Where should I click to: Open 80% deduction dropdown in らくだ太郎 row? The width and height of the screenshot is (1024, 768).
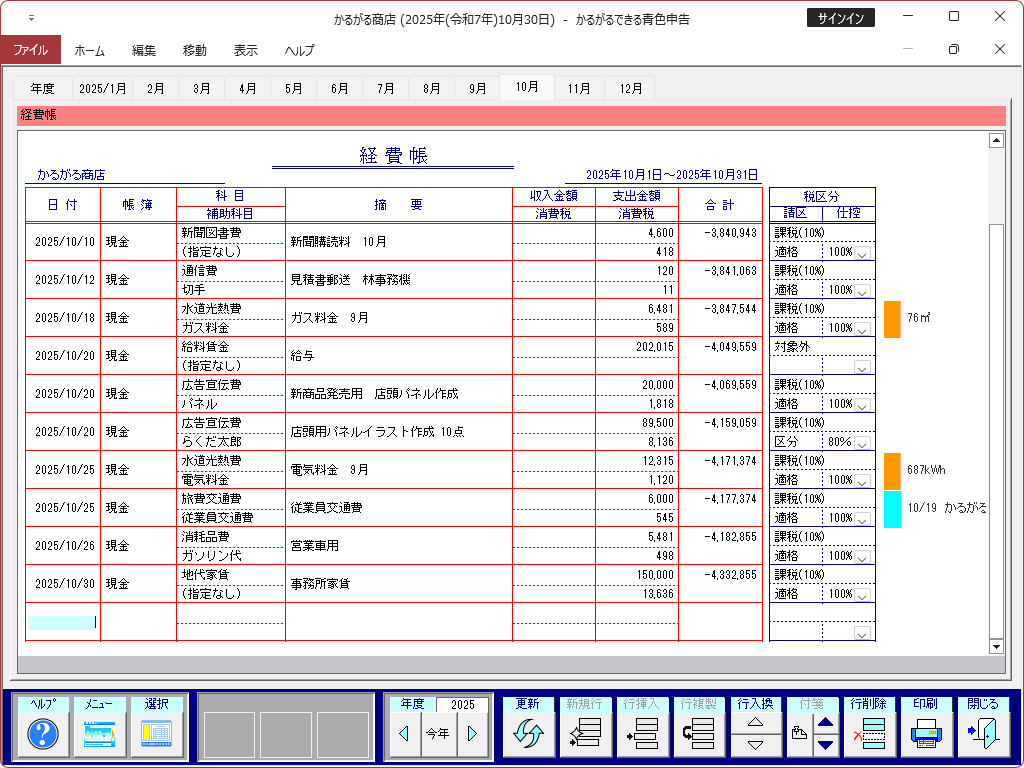[862, 443]
